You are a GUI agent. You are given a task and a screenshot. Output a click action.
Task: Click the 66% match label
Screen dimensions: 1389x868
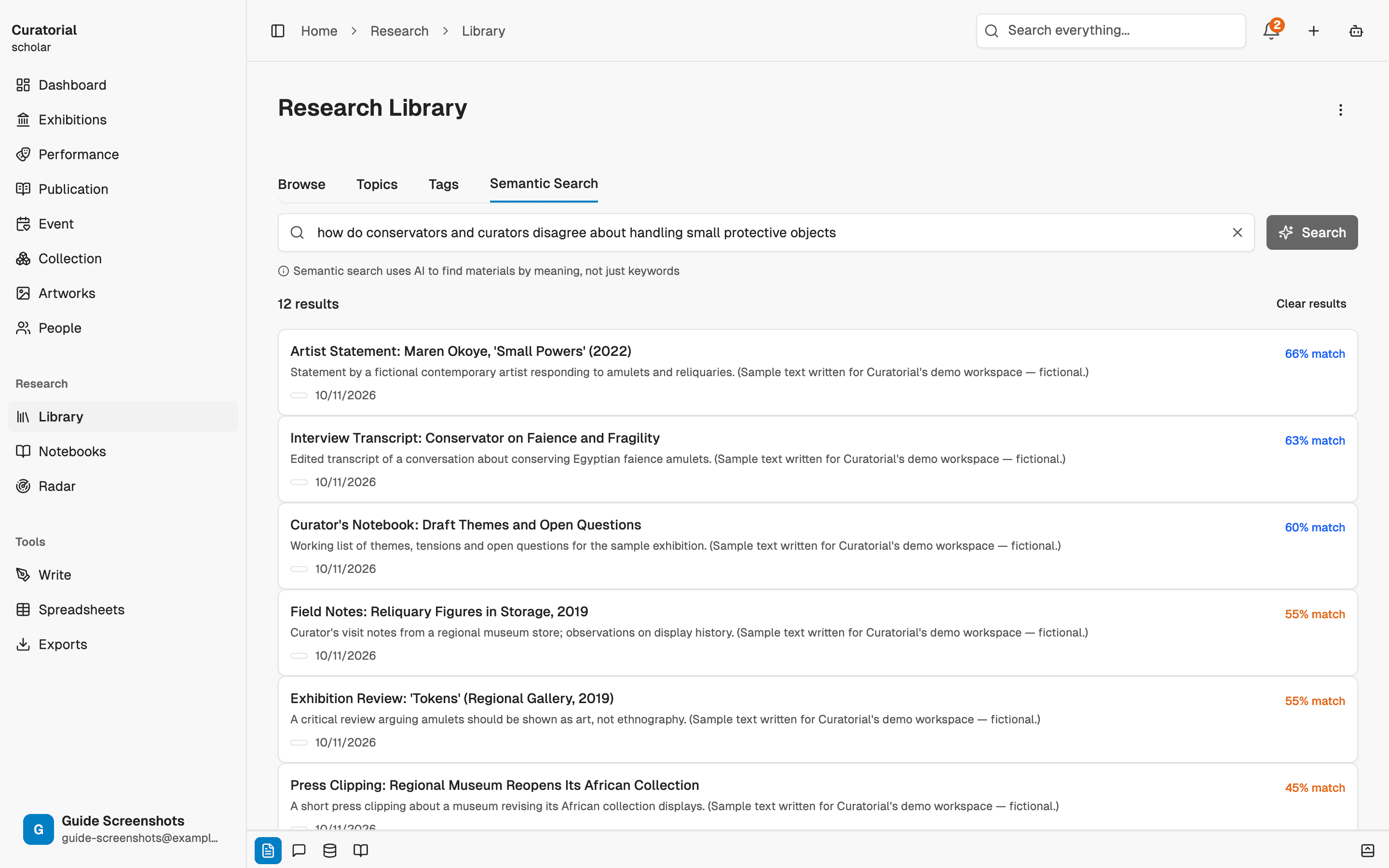coord(1314,353)
